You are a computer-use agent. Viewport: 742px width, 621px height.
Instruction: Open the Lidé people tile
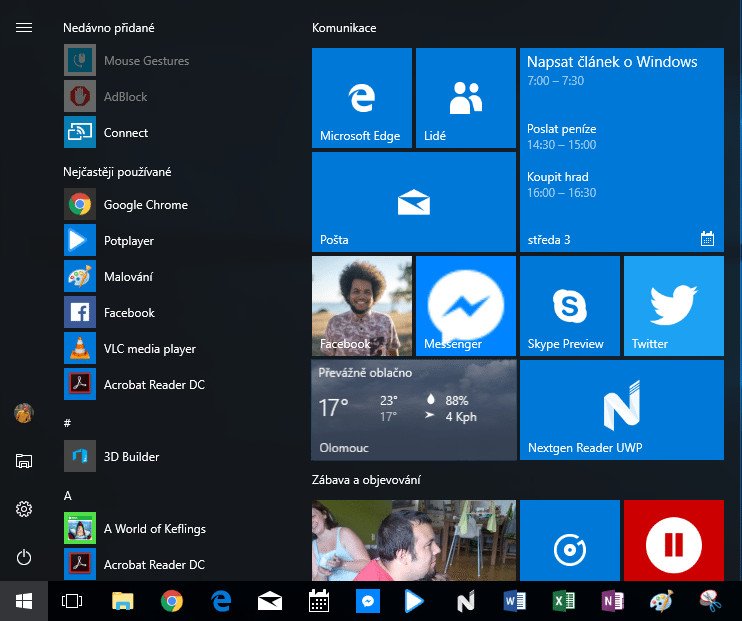pyautogui.click(x=466, y=98)
